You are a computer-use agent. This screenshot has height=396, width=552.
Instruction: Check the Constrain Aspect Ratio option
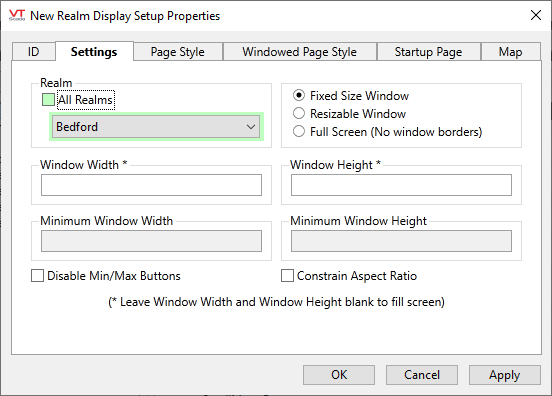pyautogui.click(x=287, y=276)
